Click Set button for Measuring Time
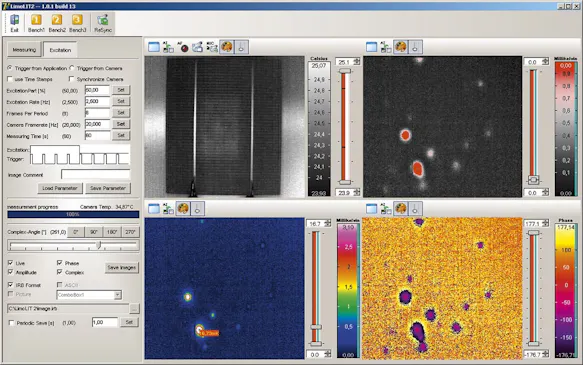 click(x=121, y=135)
